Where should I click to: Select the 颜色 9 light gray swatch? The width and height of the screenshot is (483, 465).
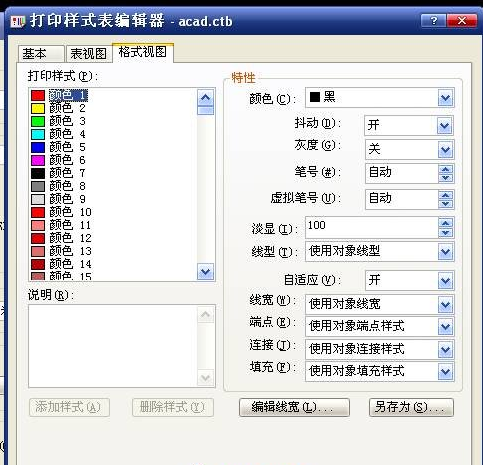[38, 199]
